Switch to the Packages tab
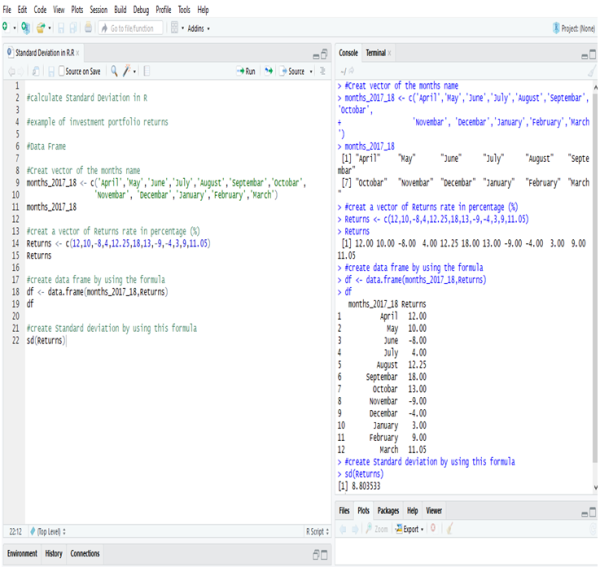 click(x=388, y=510)
